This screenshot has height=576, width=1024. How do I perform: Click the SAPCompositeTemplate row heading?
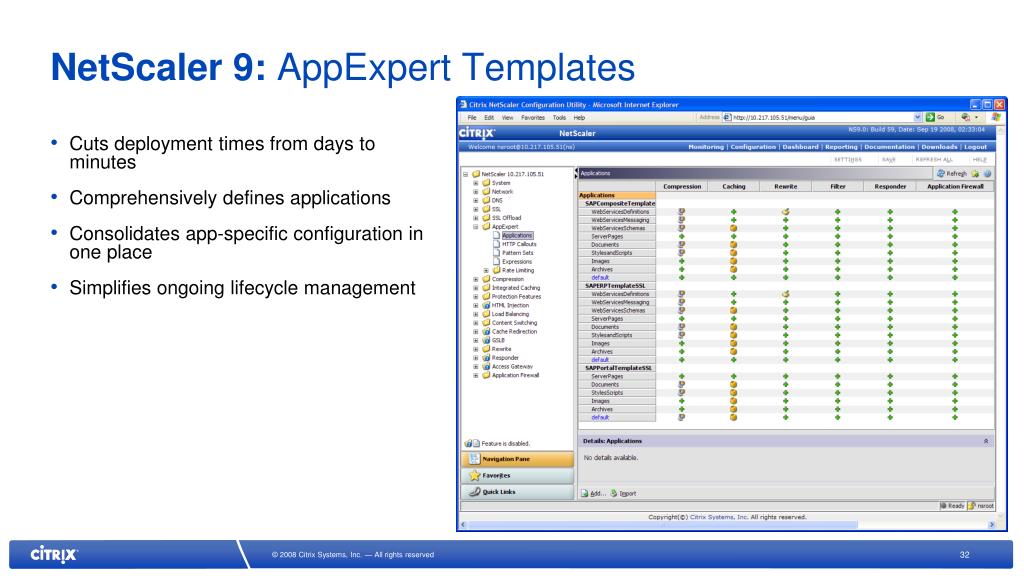(620, 204)
